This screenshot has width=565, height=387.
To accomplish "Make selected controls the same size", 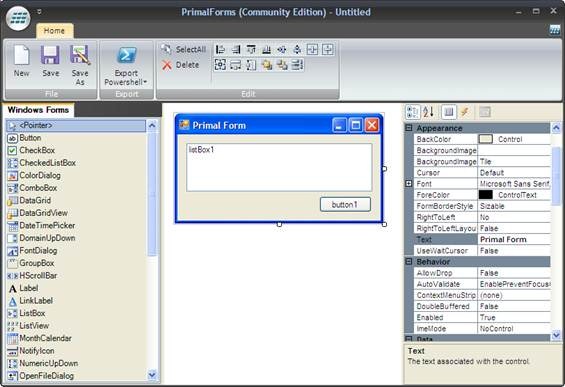I will point(220,65).
